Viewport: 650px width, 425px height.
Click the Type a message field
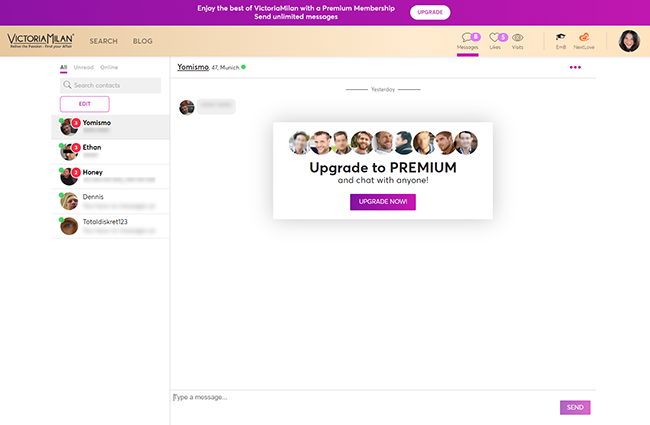coord(360,397)
